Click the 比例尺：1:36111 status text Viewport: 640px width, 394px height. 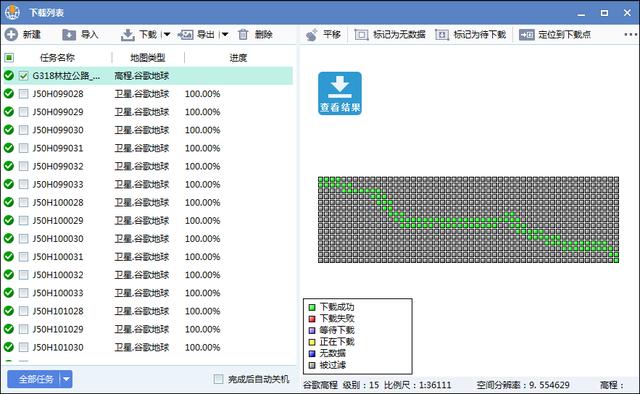coord(418,385)
